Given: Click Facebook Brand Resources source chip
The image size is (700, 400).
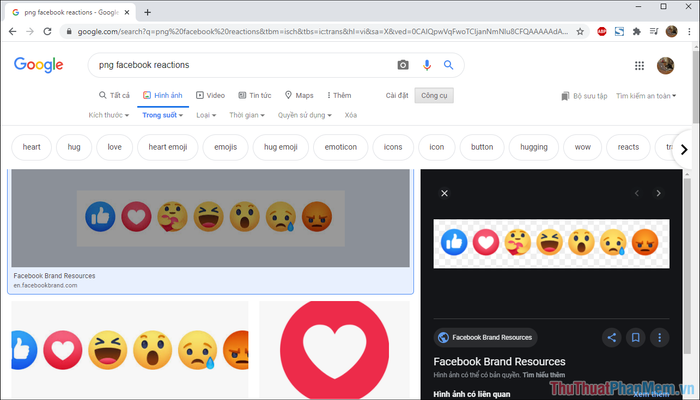Looking at the screenshot, I should point(485,338).
